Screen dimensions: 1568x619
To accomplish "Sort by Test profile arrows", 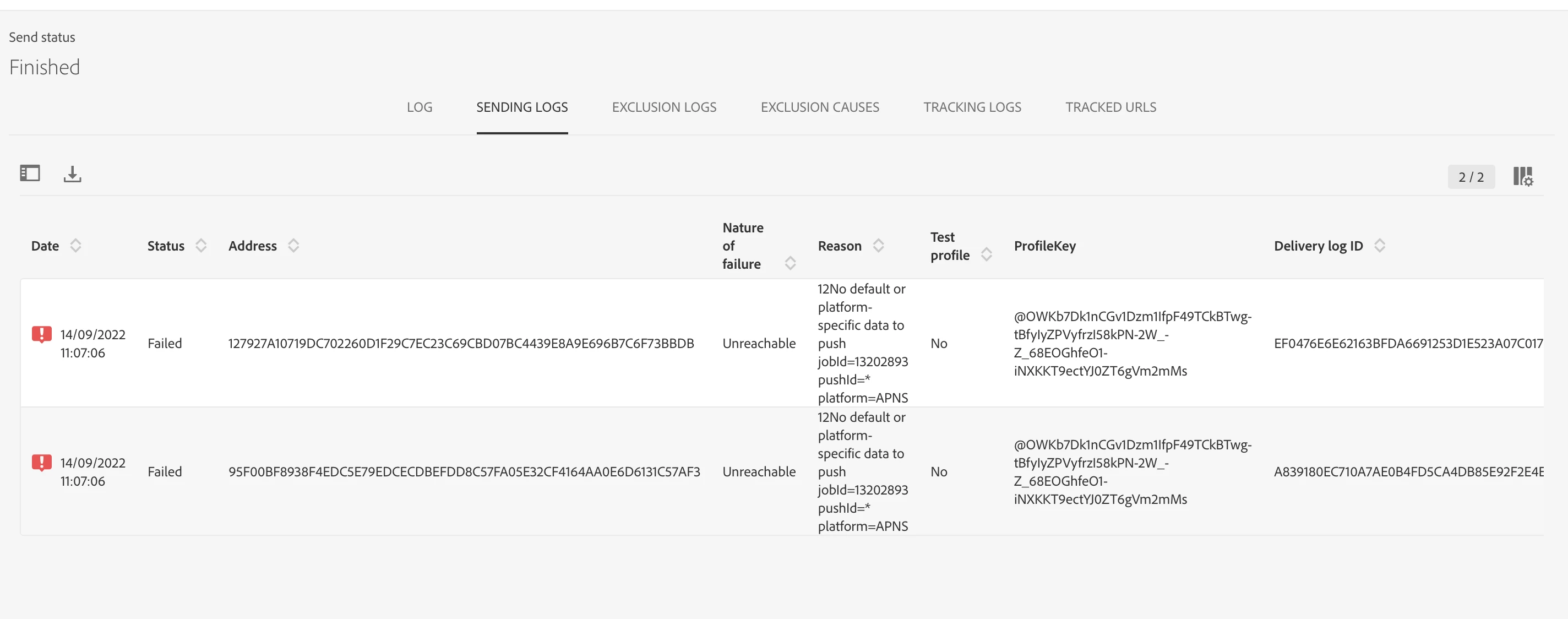I will 986,254.
